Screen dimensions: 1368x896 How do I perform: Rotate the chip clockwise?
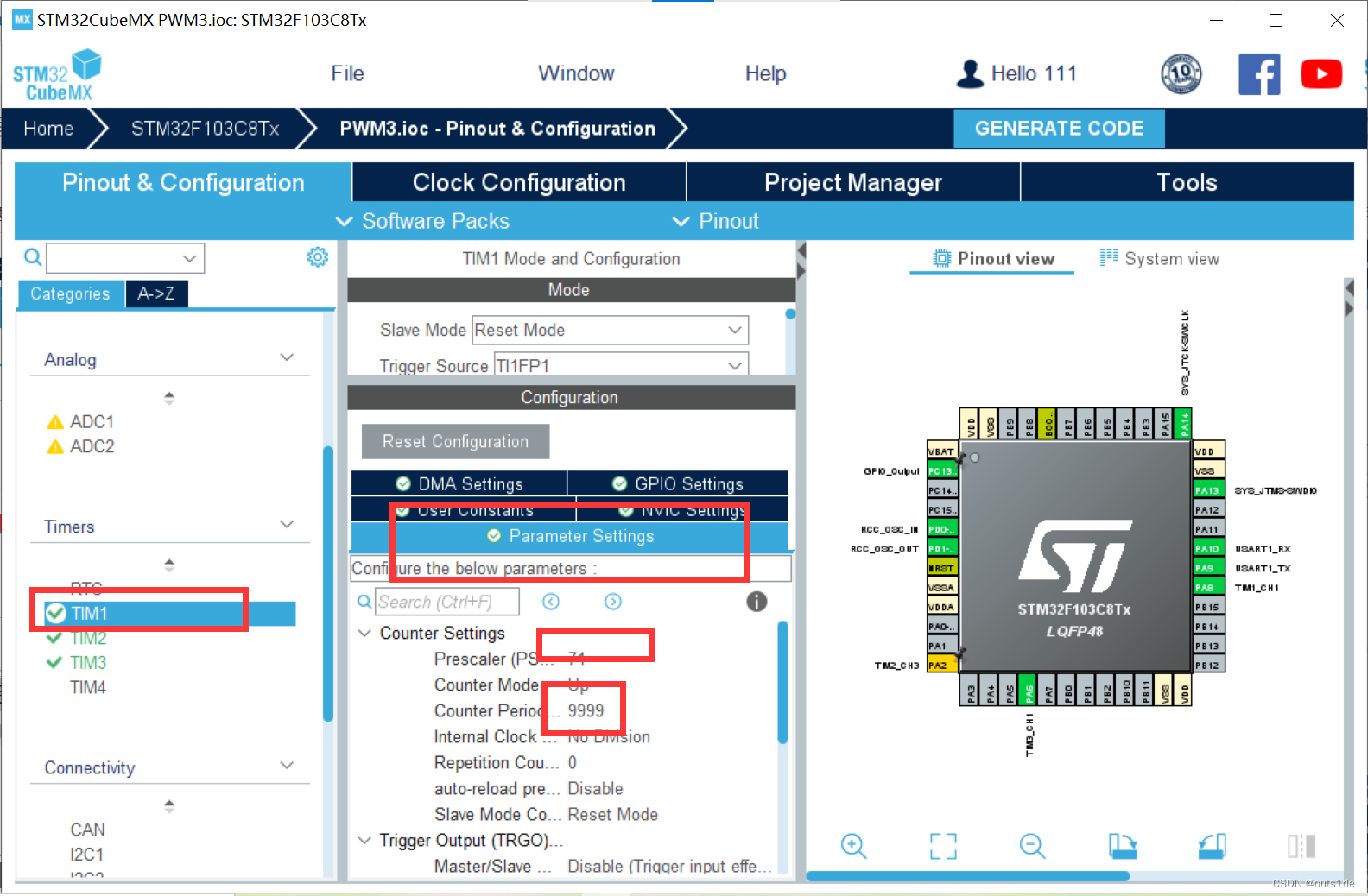click(x=1123, y=846)
